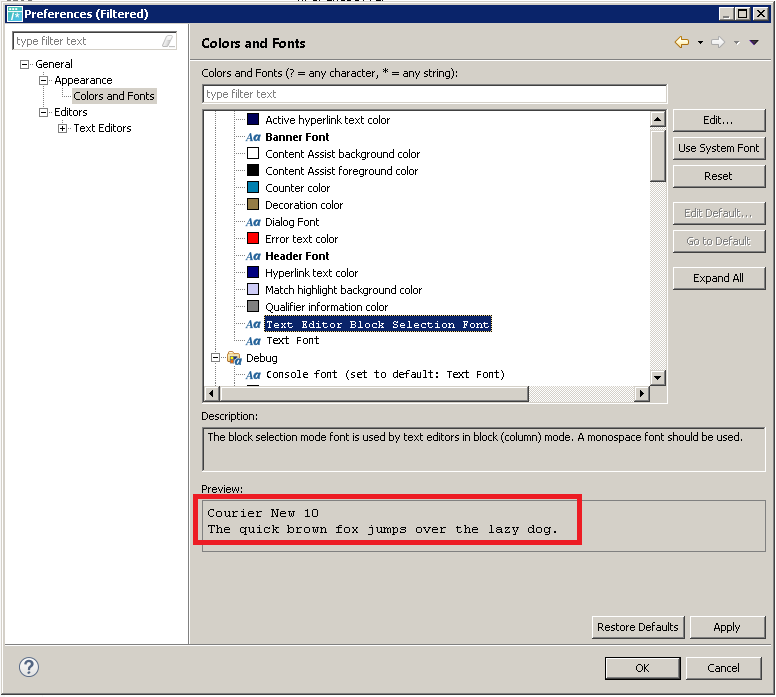Collapse the Appearance tree node
Viewport: 776px width, 697px height.
pos(44,80)
